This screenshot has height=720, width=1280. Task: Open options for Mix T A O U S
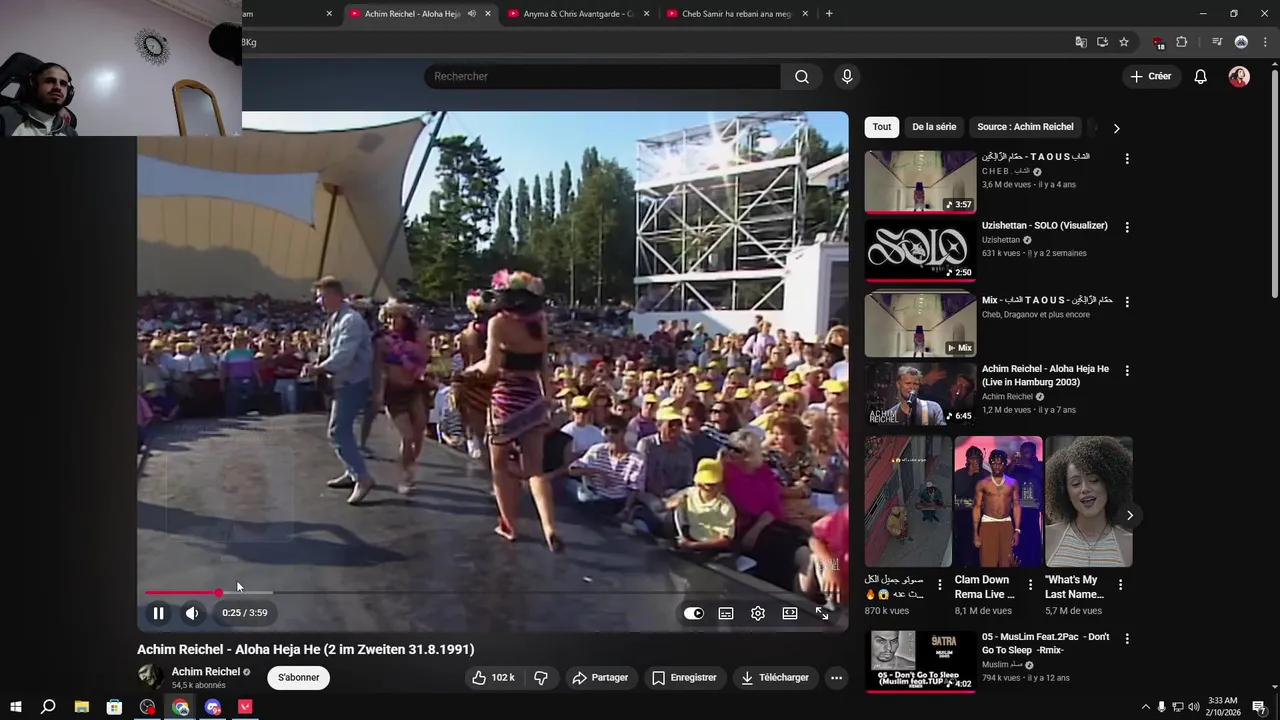pos(1127,302)
